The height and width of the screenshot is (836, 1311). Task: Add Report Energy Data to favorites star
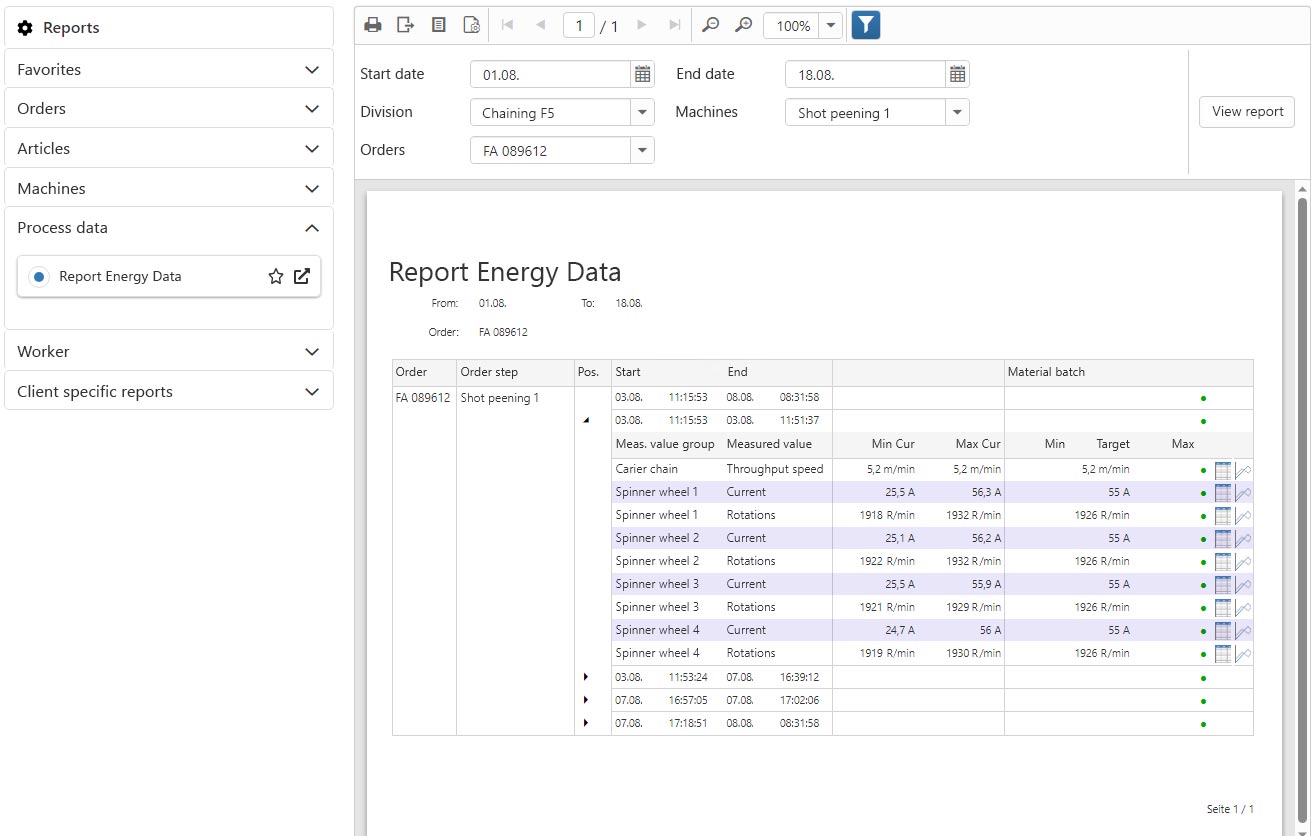(x=276, y=277)
